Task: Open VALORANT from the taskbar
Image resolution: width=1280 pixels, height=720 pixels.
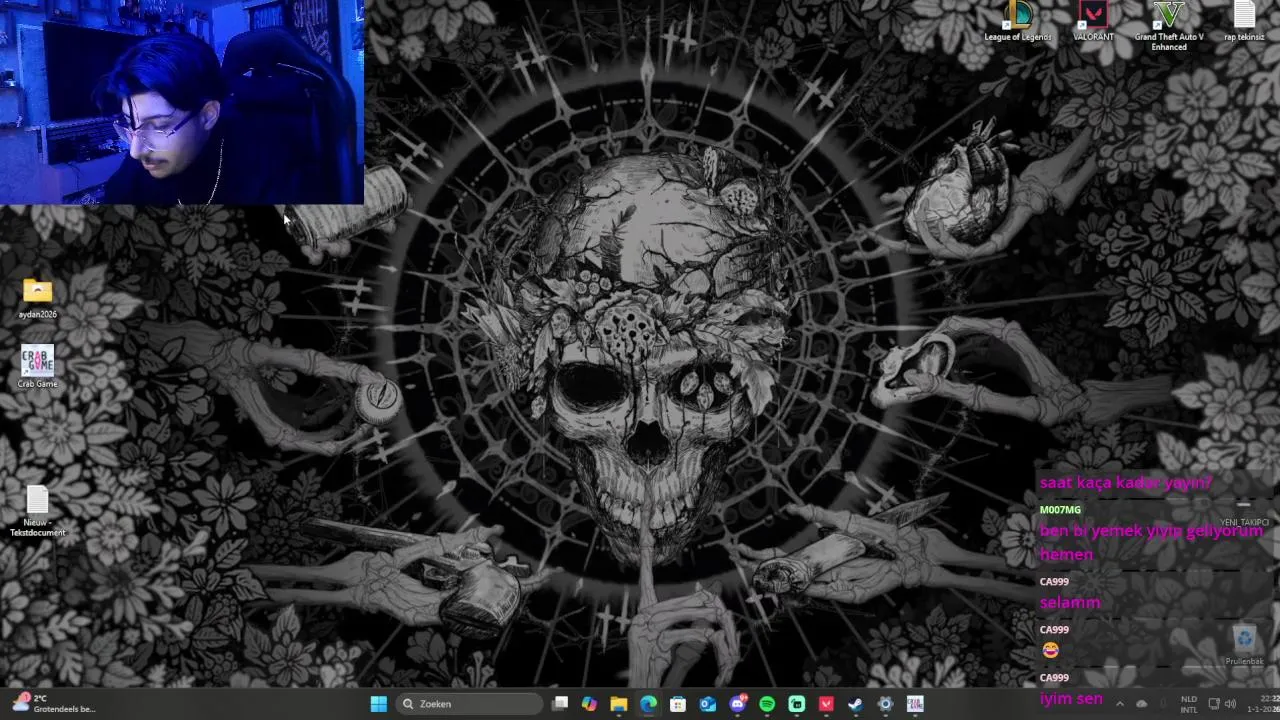Action: (826, 704)
